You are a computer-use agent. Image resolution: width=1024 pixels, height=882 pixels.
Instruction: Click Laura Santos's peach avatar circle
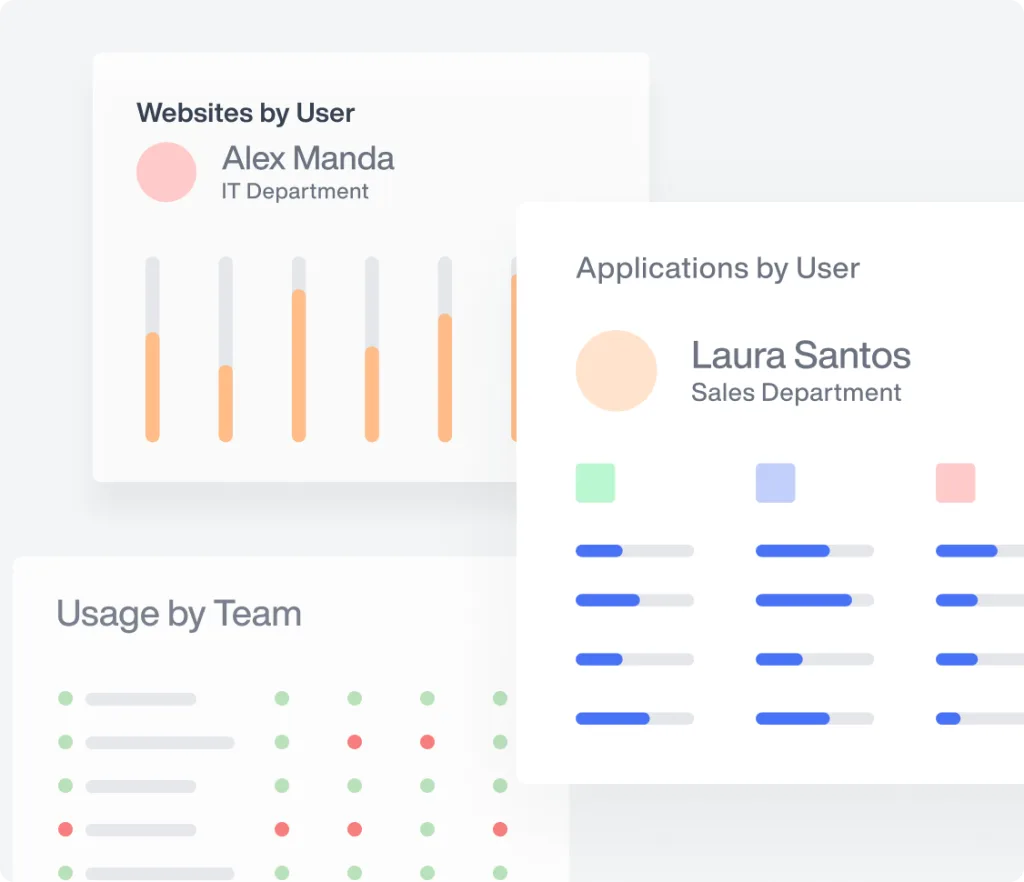pos(616,370)
